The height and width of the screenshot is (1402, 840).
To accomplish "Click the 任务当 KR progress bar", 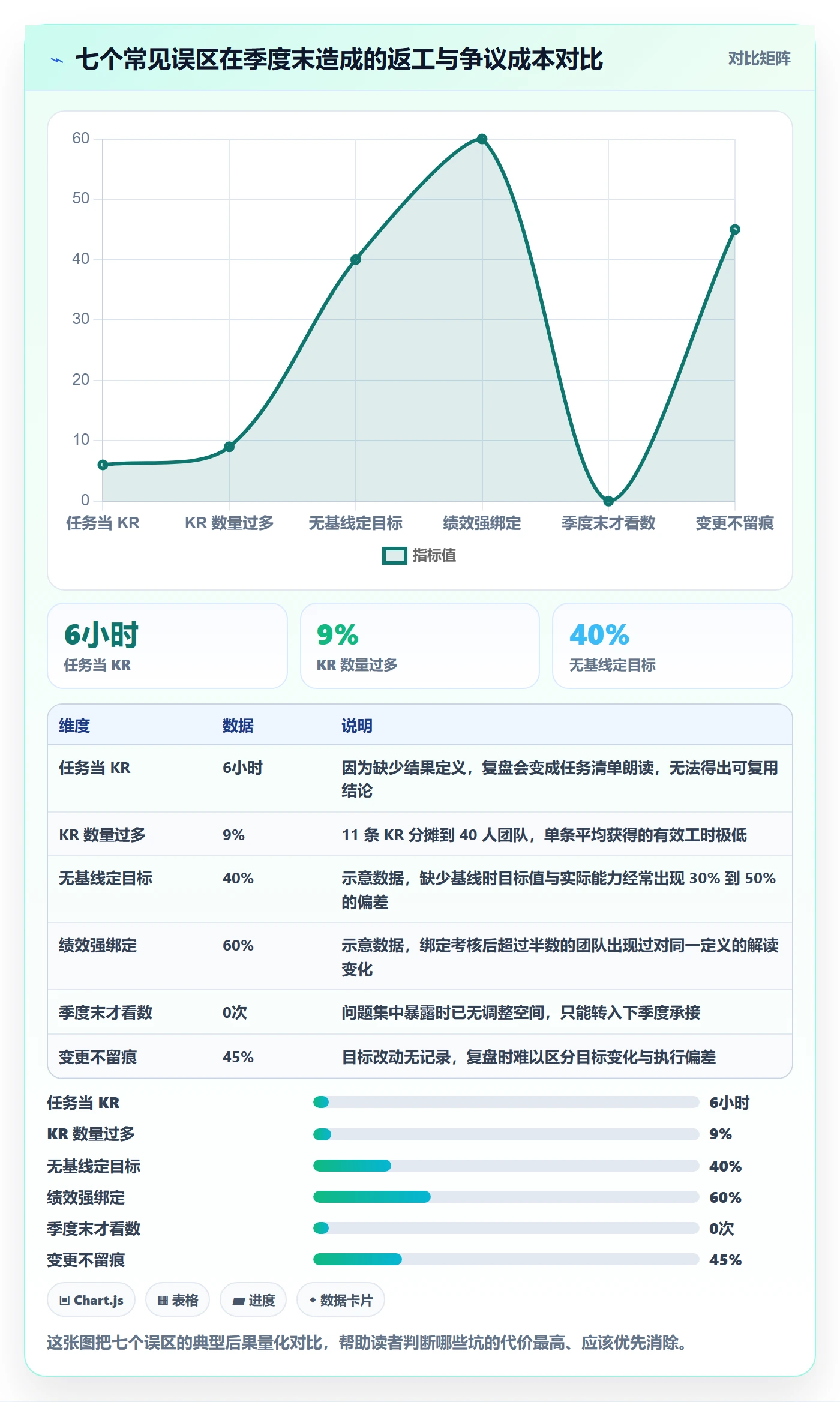I will [506, 1102].
